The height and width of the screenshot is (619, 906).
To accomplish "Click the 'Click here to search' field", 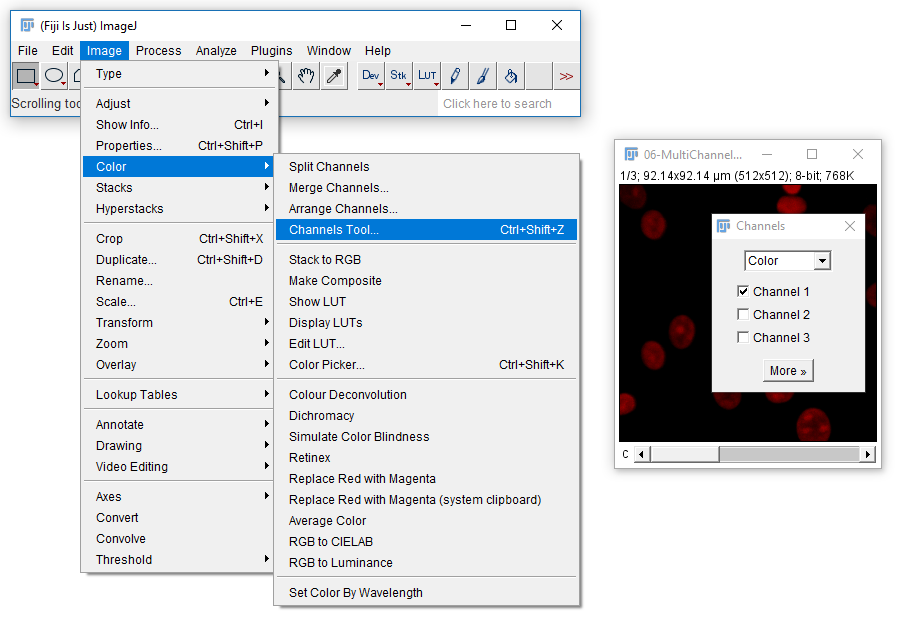I will (509, 103).
